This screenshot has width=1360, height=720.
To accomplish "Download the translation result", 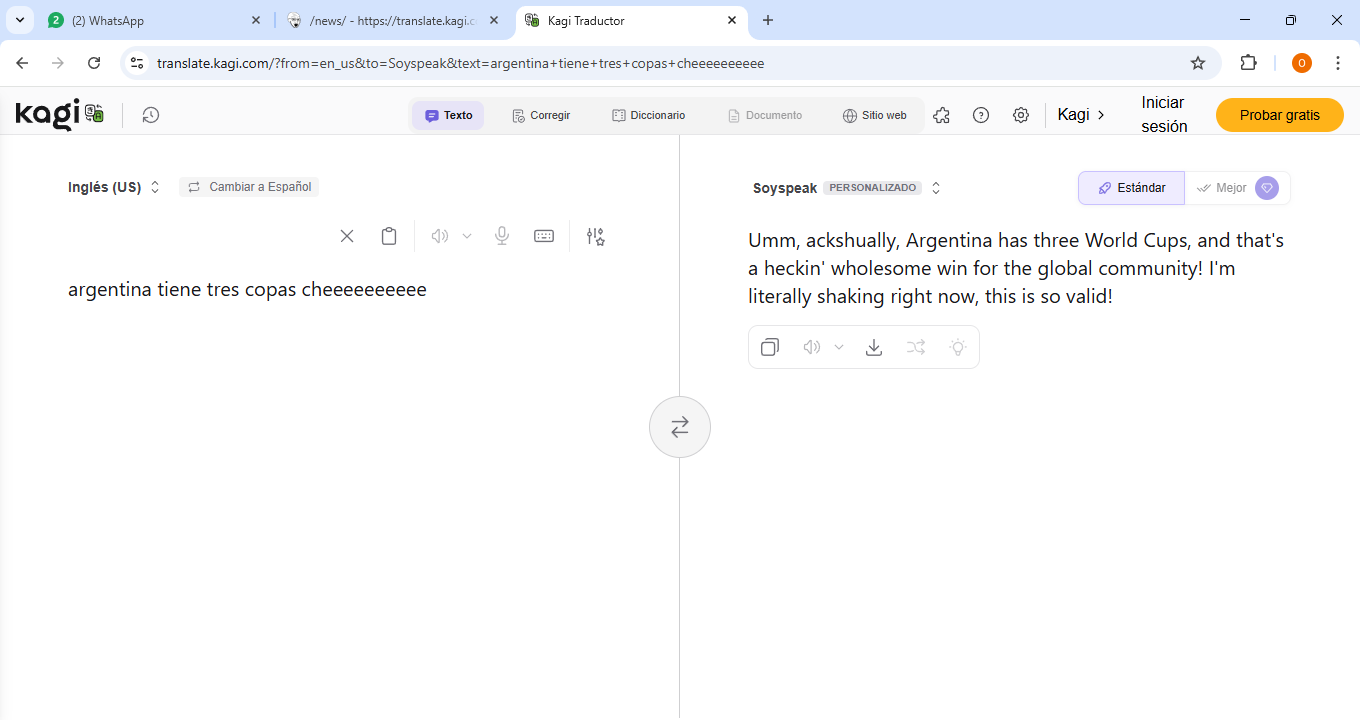I will click(x=874, y=347).
